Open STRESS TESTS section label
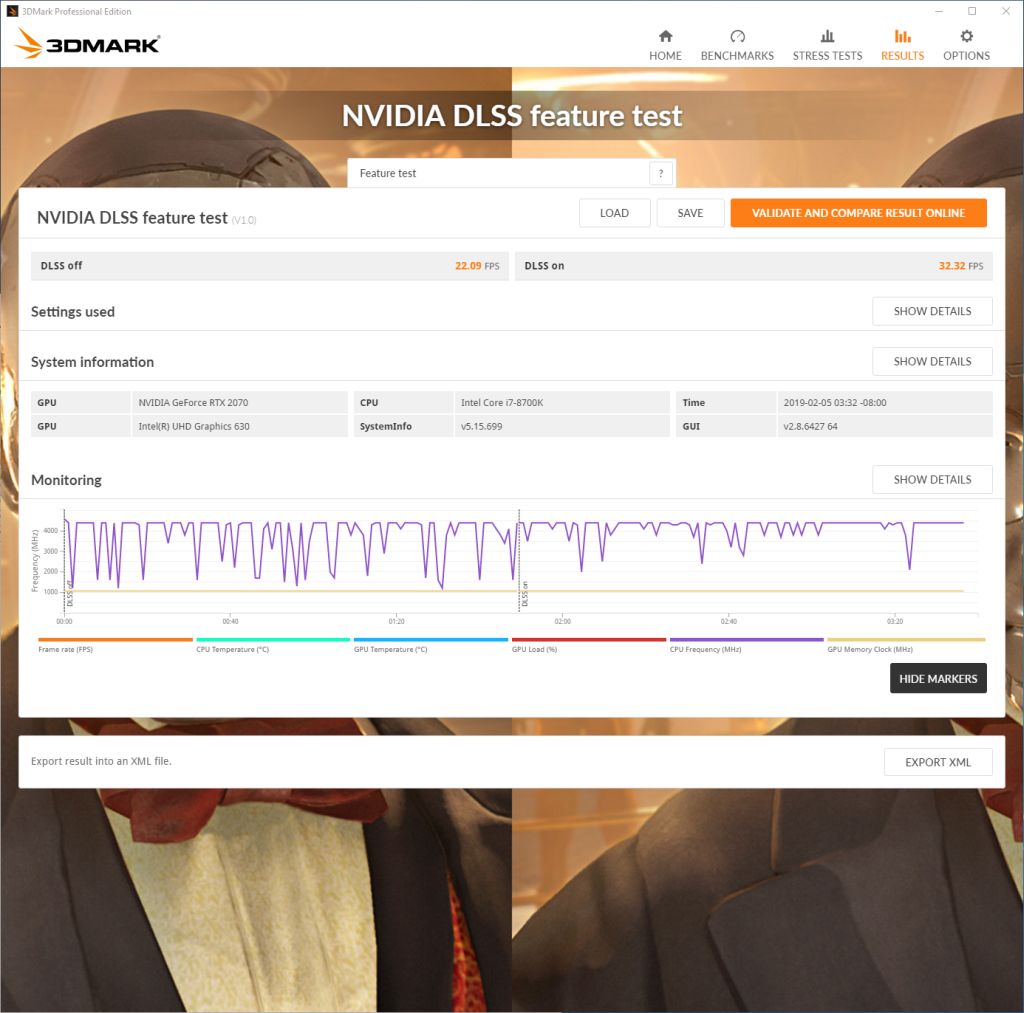 (827, 56)
